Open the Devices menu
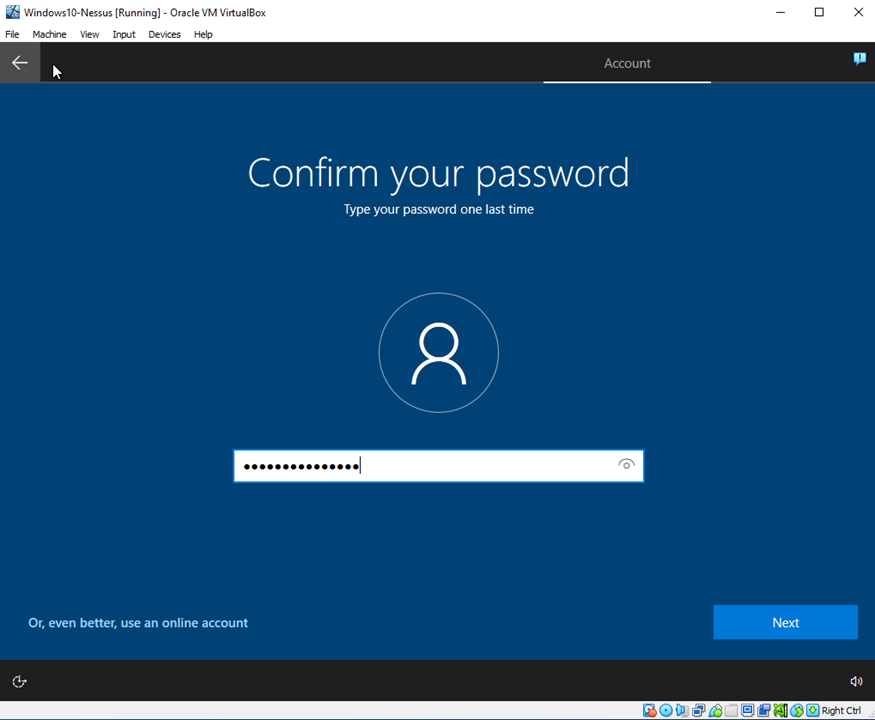The width and height of the screenshot is (875, 720). click(164, 34)
